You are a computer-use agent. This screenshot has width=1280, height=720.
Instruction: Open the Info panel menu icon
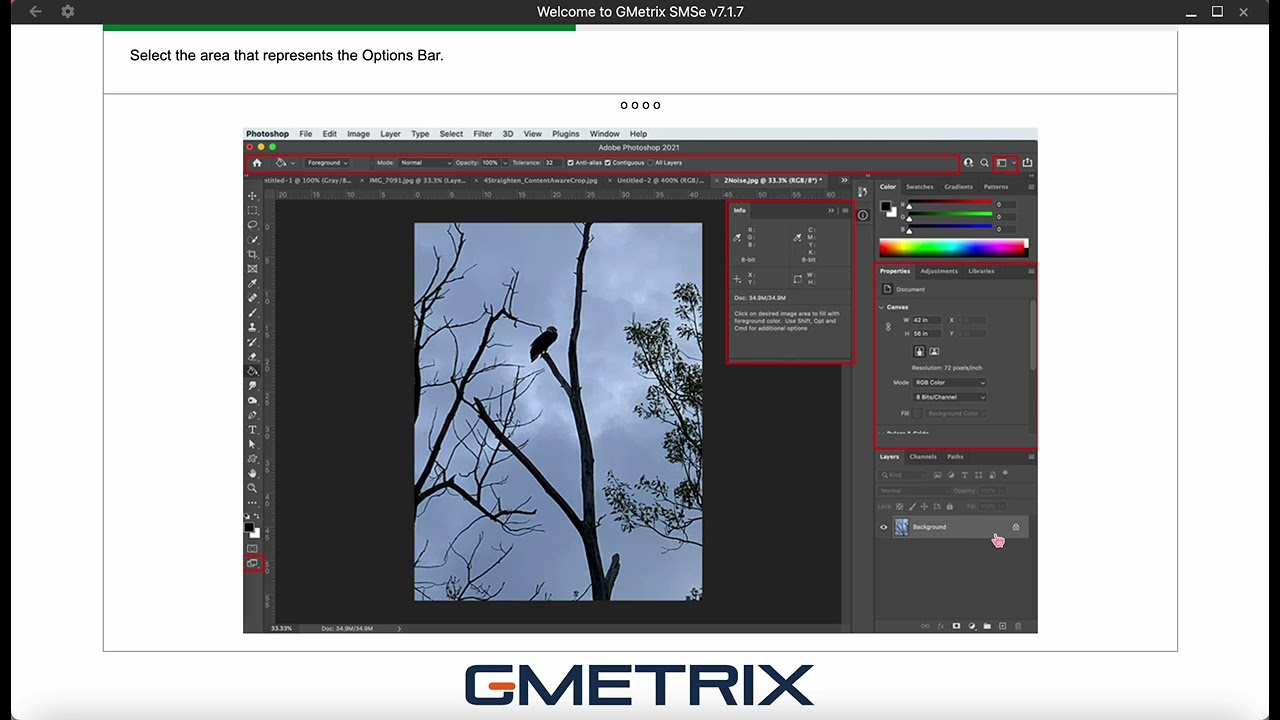tap(845, 211)
